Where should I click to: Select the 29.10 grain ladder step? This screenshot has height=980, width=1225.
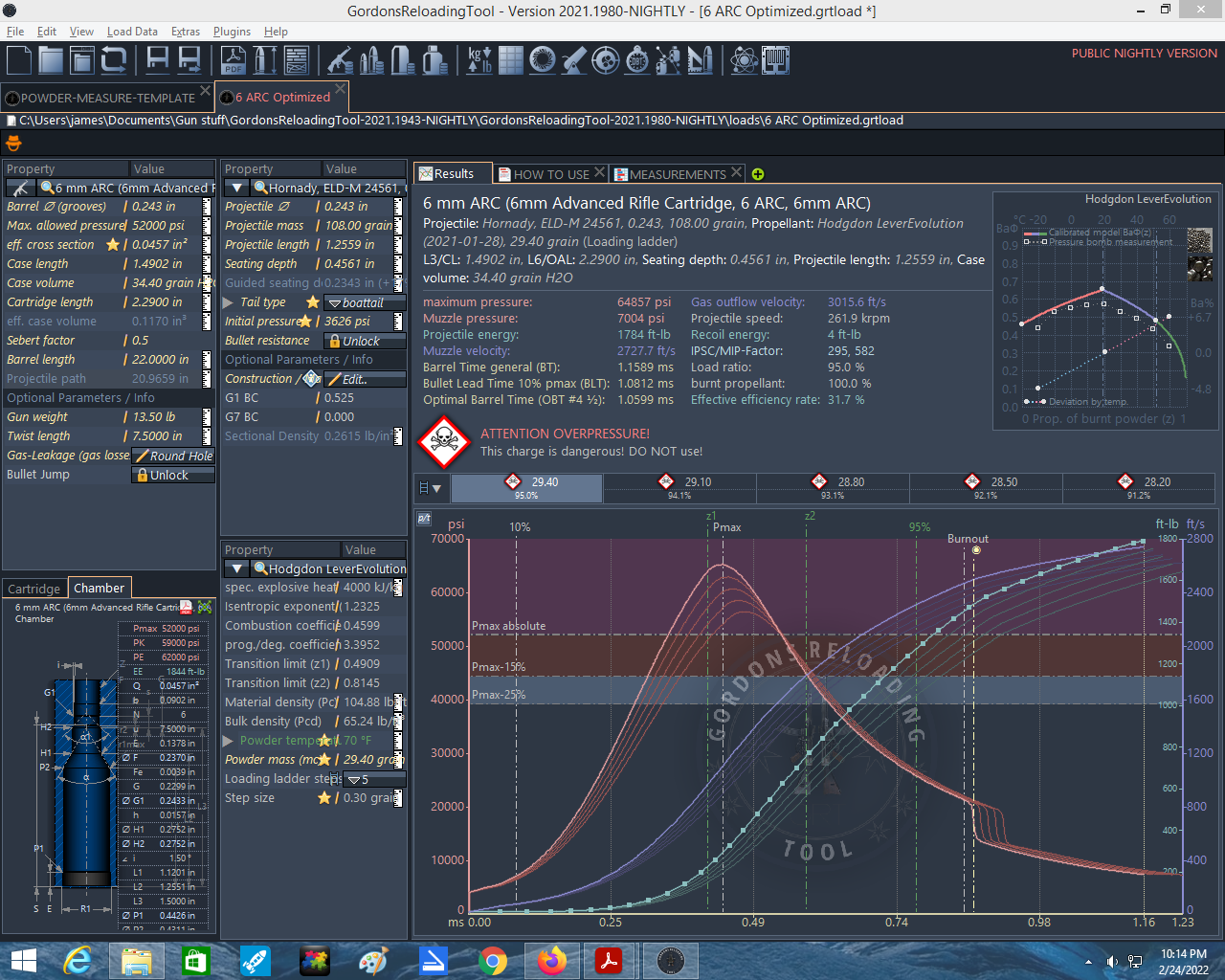(679, 488)
